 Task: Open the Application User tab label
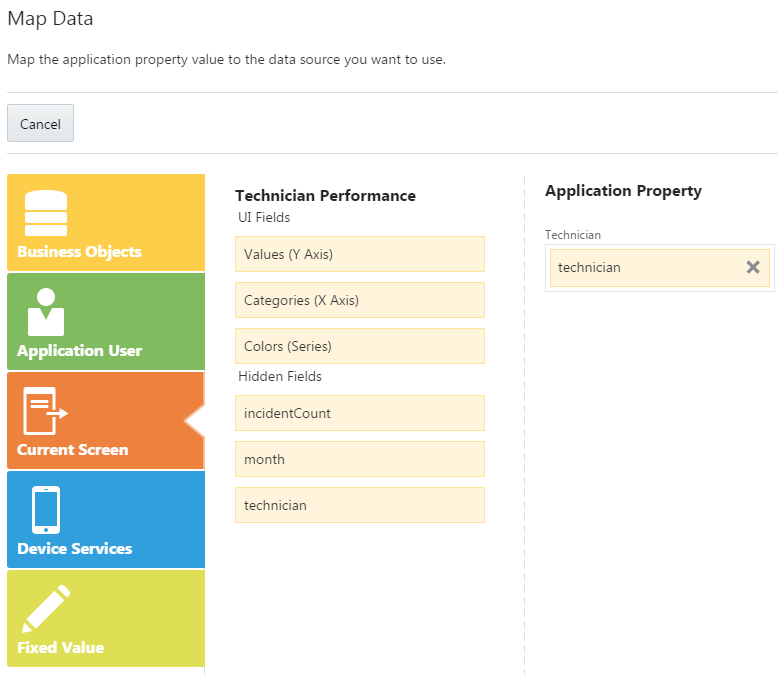click(x=79, y=351)
